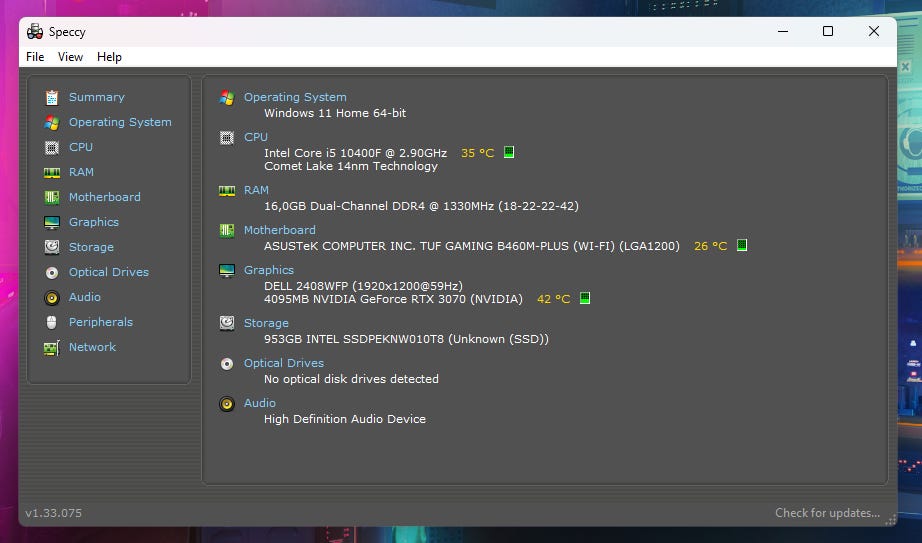Click Windows 11 Home 64-bit text
Image resolution: width=922 pixels, height=543 pixels.
coord(335,113)
